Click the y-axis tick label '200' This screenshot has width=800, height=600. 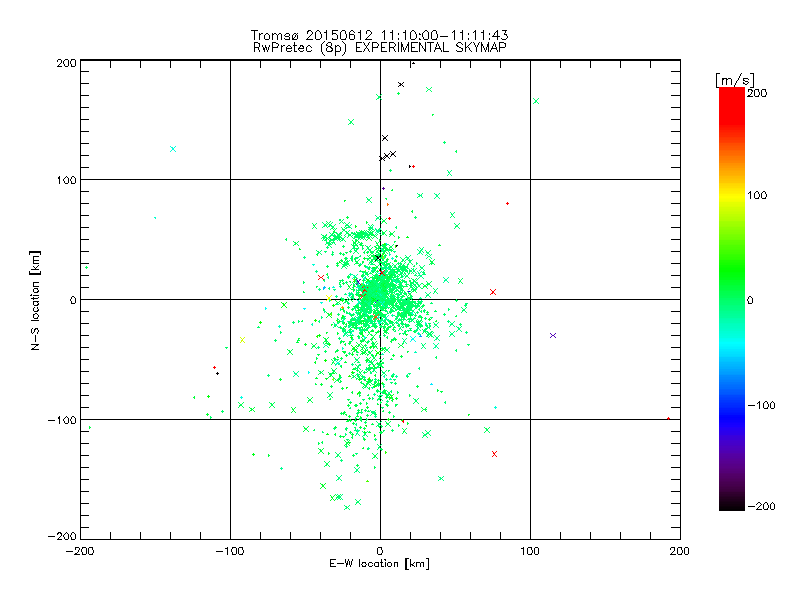point(66,63)
